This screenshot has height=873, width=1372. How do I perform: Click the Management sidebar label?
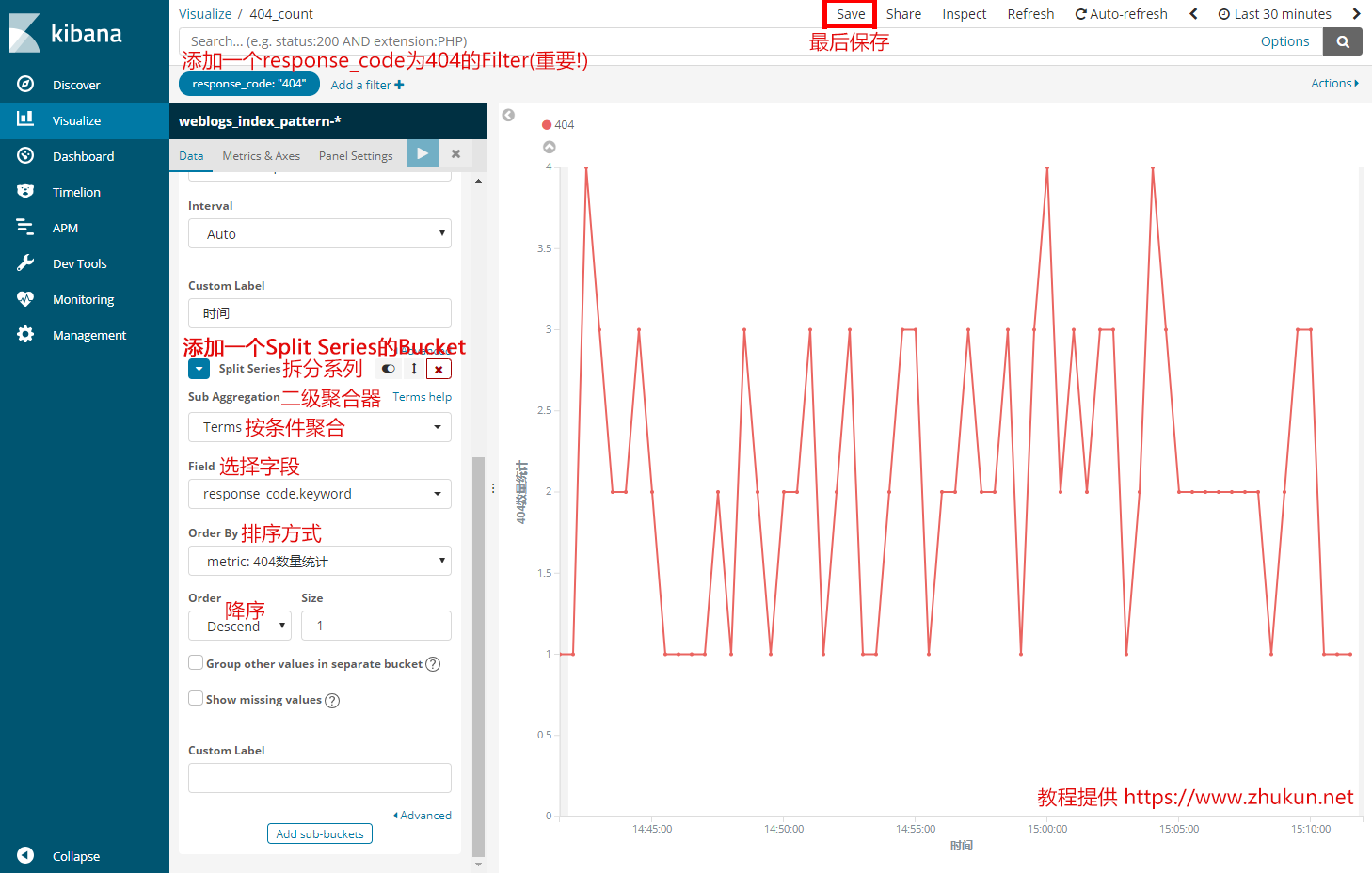pyautogui.click(x=89, y=335)
